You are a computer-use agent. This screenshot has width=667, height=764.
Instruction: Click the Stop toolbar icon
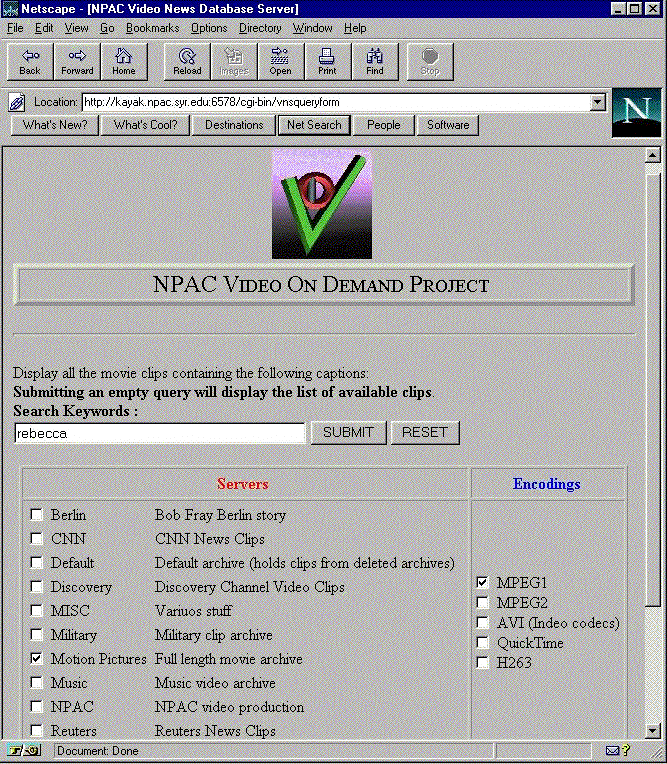430,61
